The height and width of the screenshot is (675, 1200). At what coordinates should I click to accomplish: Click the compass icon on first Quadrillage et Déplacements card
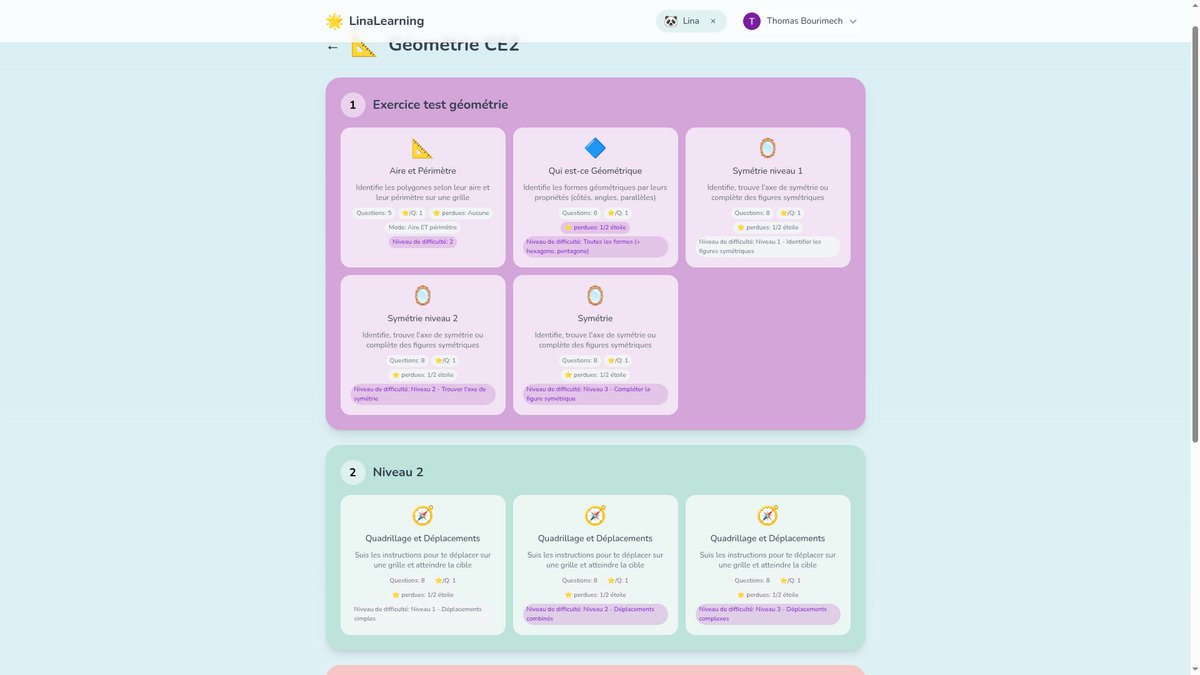422,514
